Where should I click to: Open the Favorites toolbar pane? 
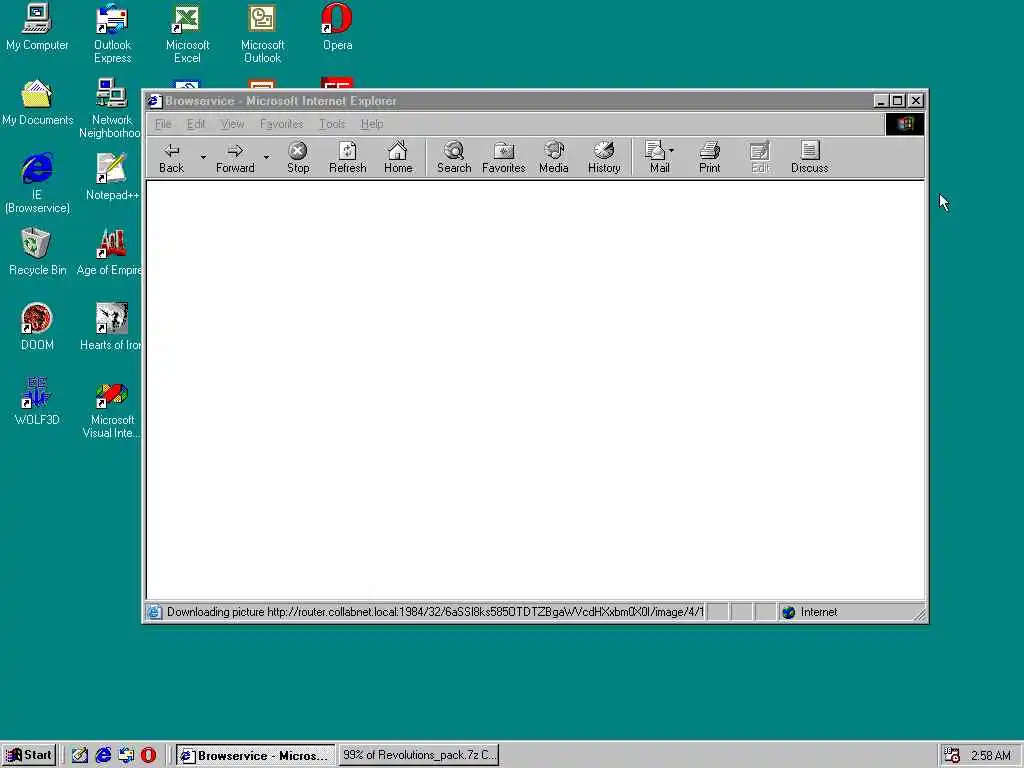tap(504, 157)
